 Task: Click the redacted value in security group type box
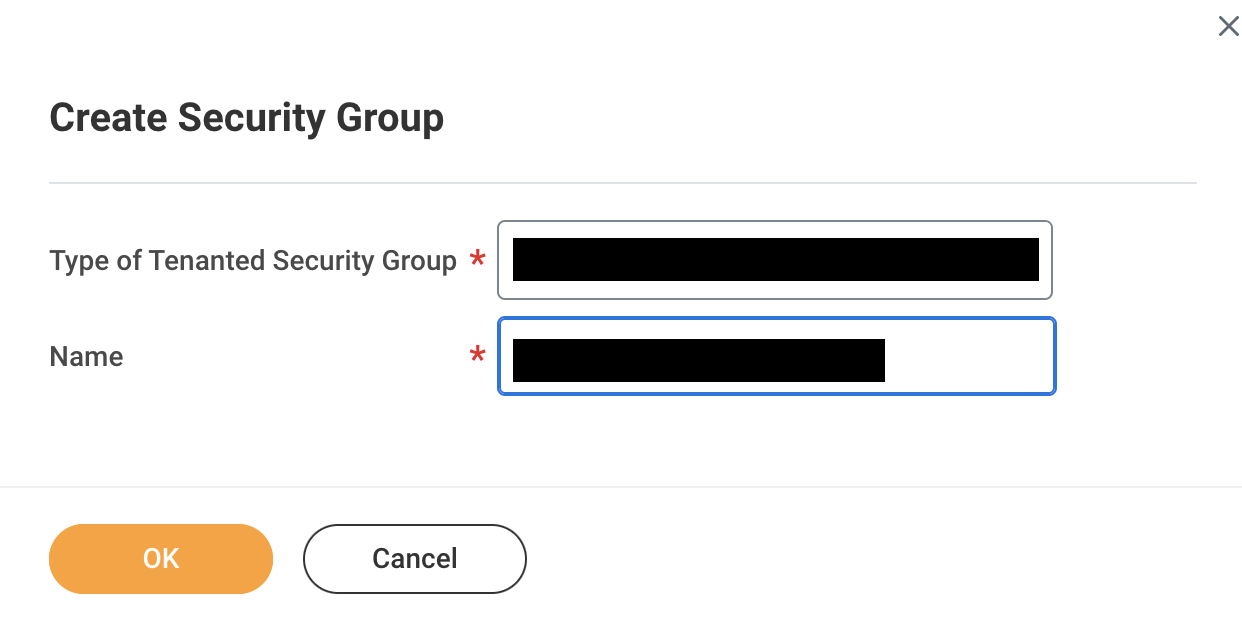(775, 260)
